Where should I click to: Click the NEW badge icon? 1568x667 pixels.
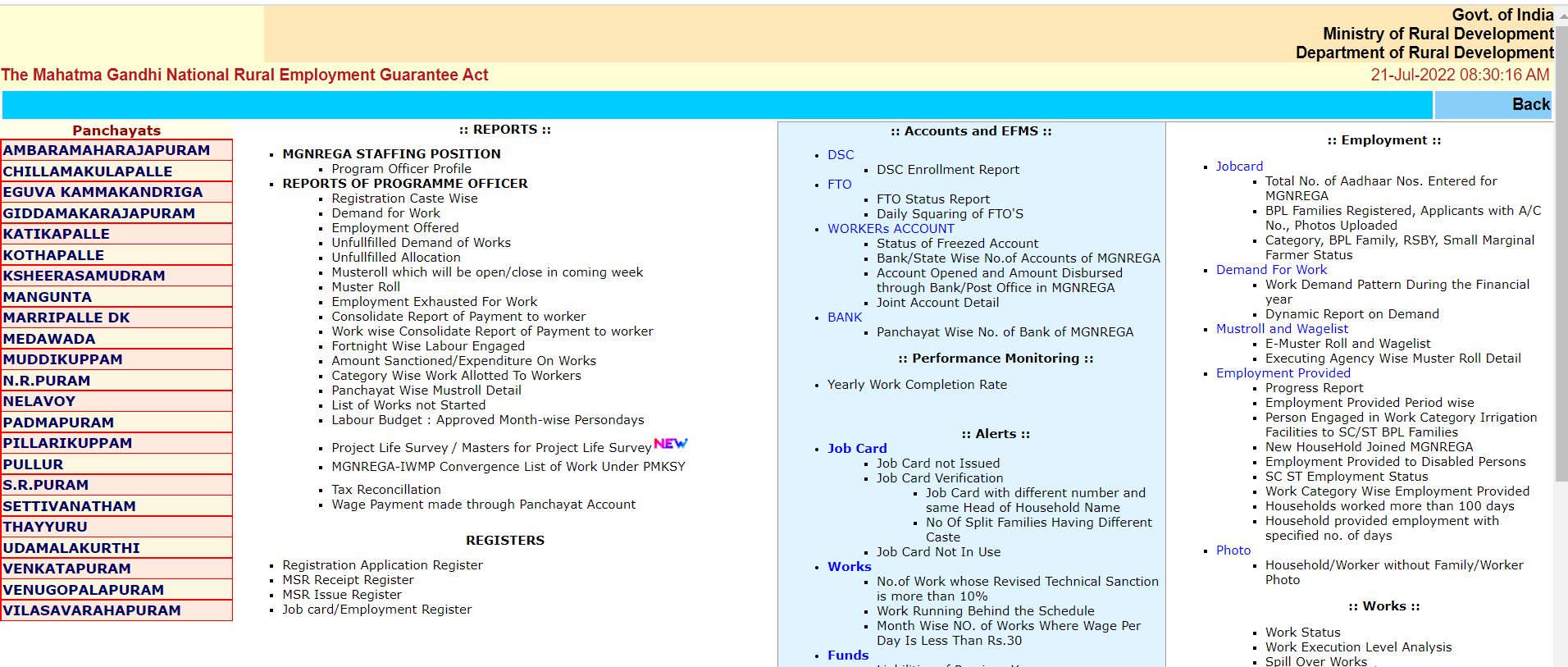coord(671,443)
